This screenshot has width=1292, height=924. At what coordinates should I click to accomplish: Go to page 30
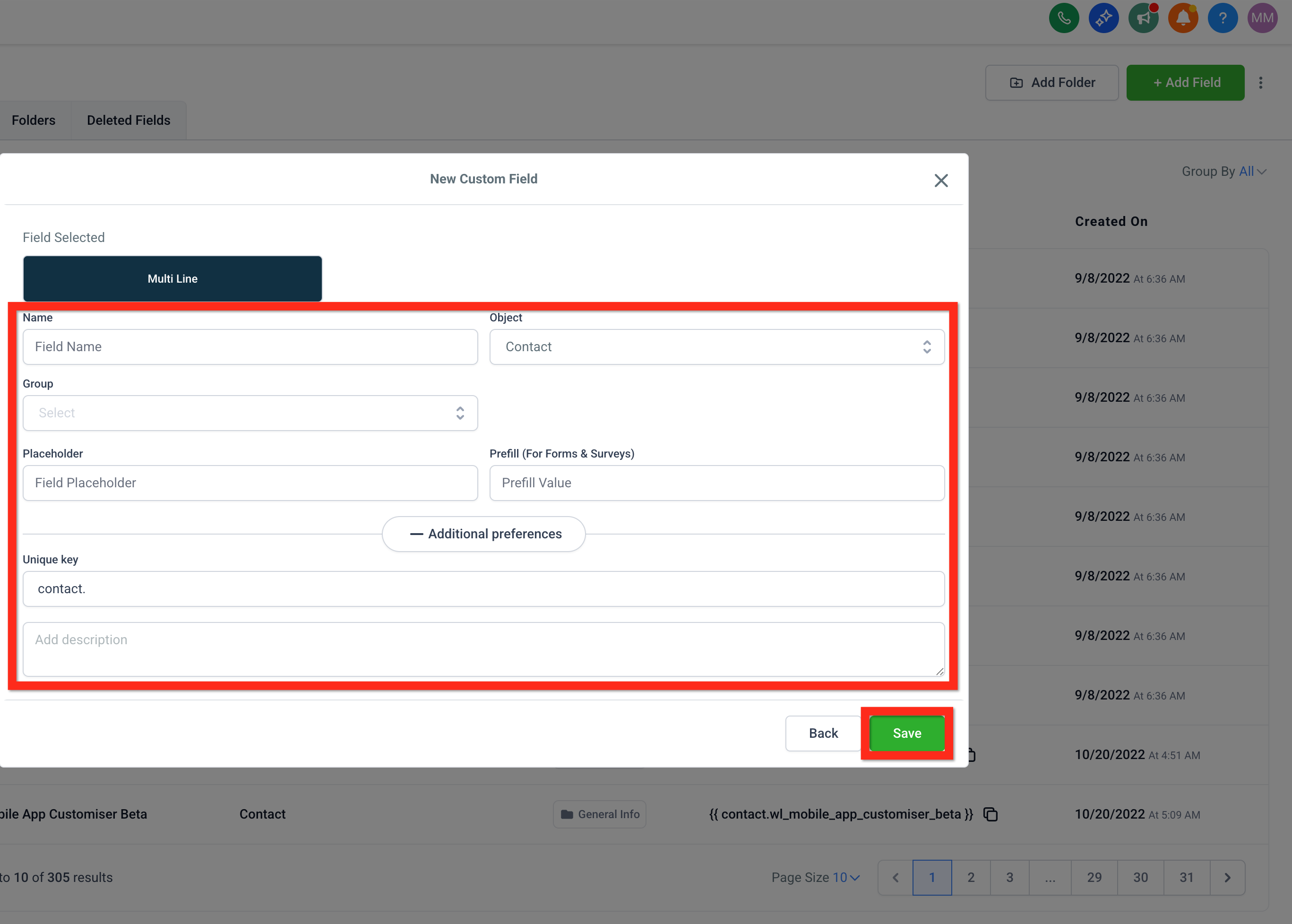pos(1140,877)
